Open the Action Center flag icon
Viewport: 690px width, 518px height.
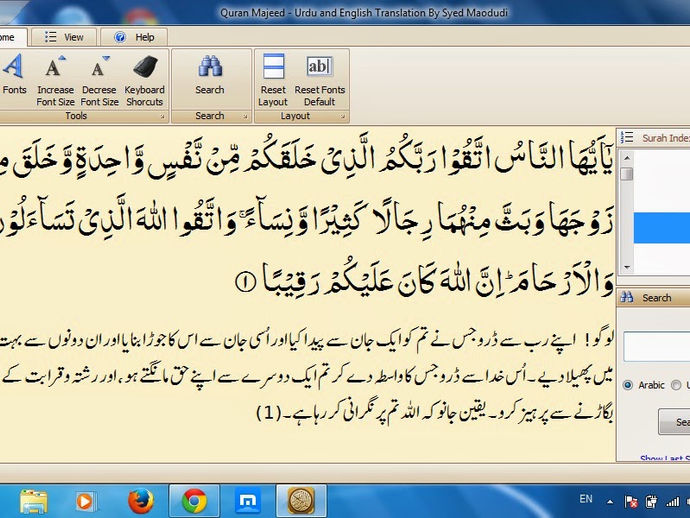pyautogui.click(x=631, y=502)
